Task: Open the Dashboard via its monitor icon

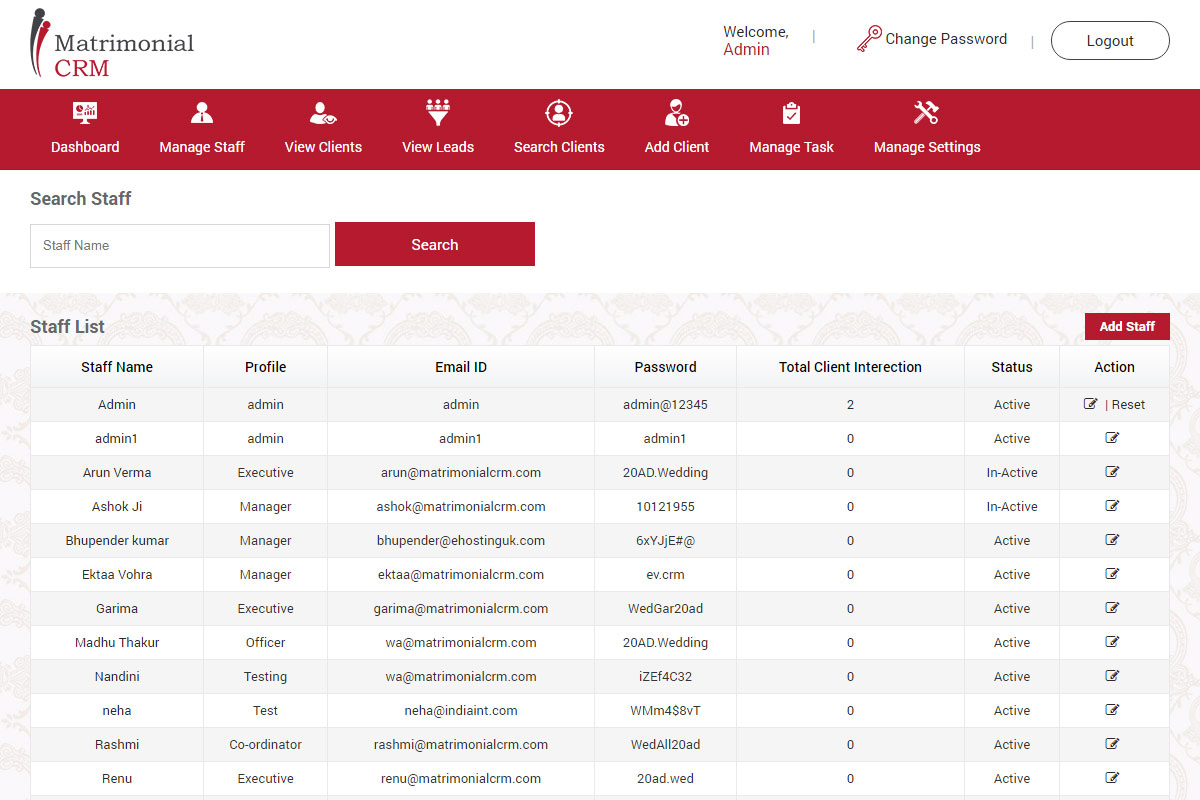Action: coord(85,112)
